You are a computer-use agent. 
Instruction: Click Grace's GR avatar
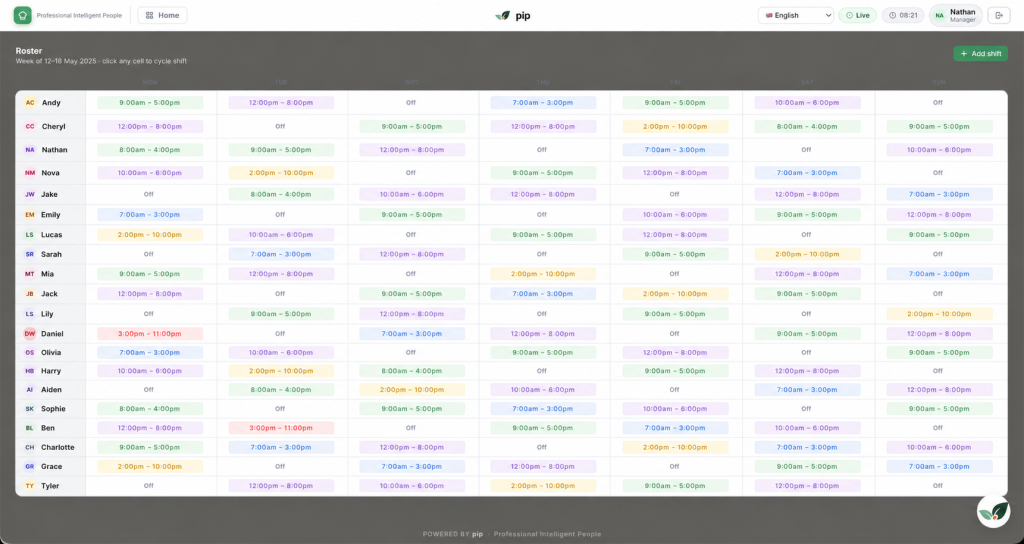(30, 467)
